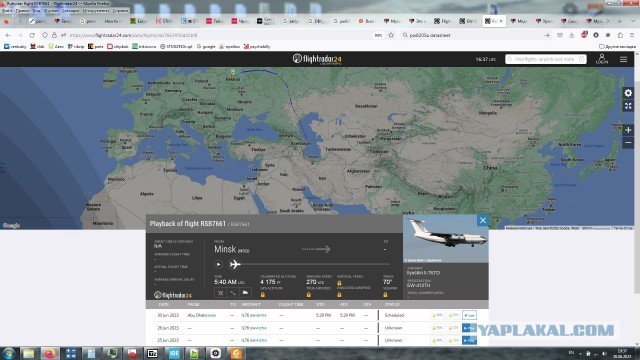The width and height of the screenshot is (640, 360).
Task: Open the Правка menu in Firefox
Action: pyautogui.click(x=22, y=11)
